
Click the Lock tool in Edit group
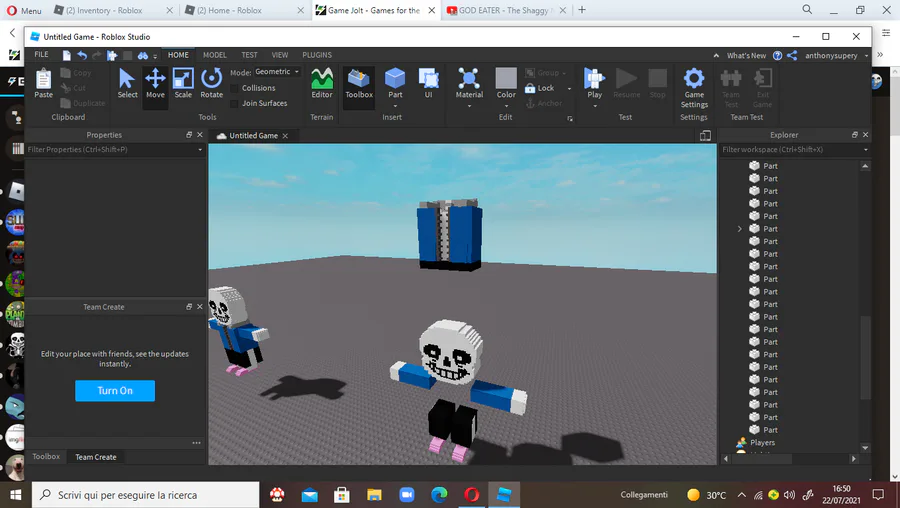point(540,88)
